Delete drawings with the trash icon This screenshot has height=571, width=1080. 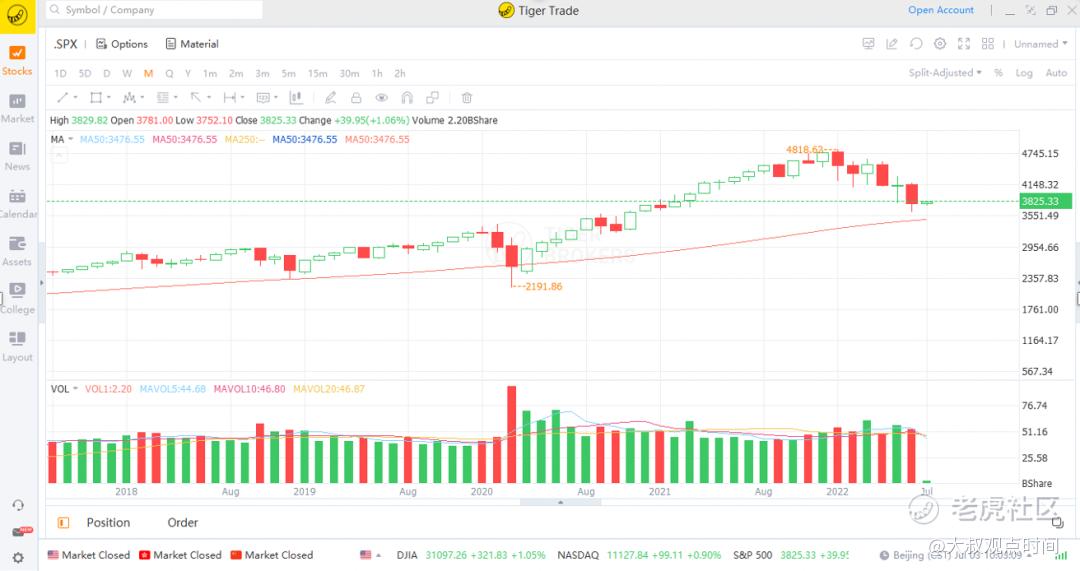point(466,98)
